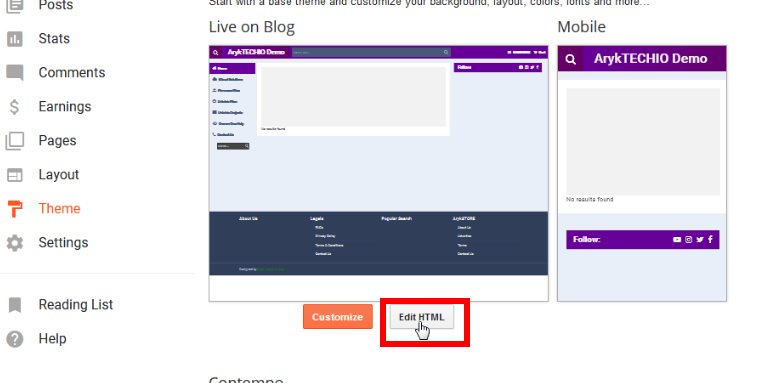Click Instagram icon in mobile Follow bar

click(689, 240)
